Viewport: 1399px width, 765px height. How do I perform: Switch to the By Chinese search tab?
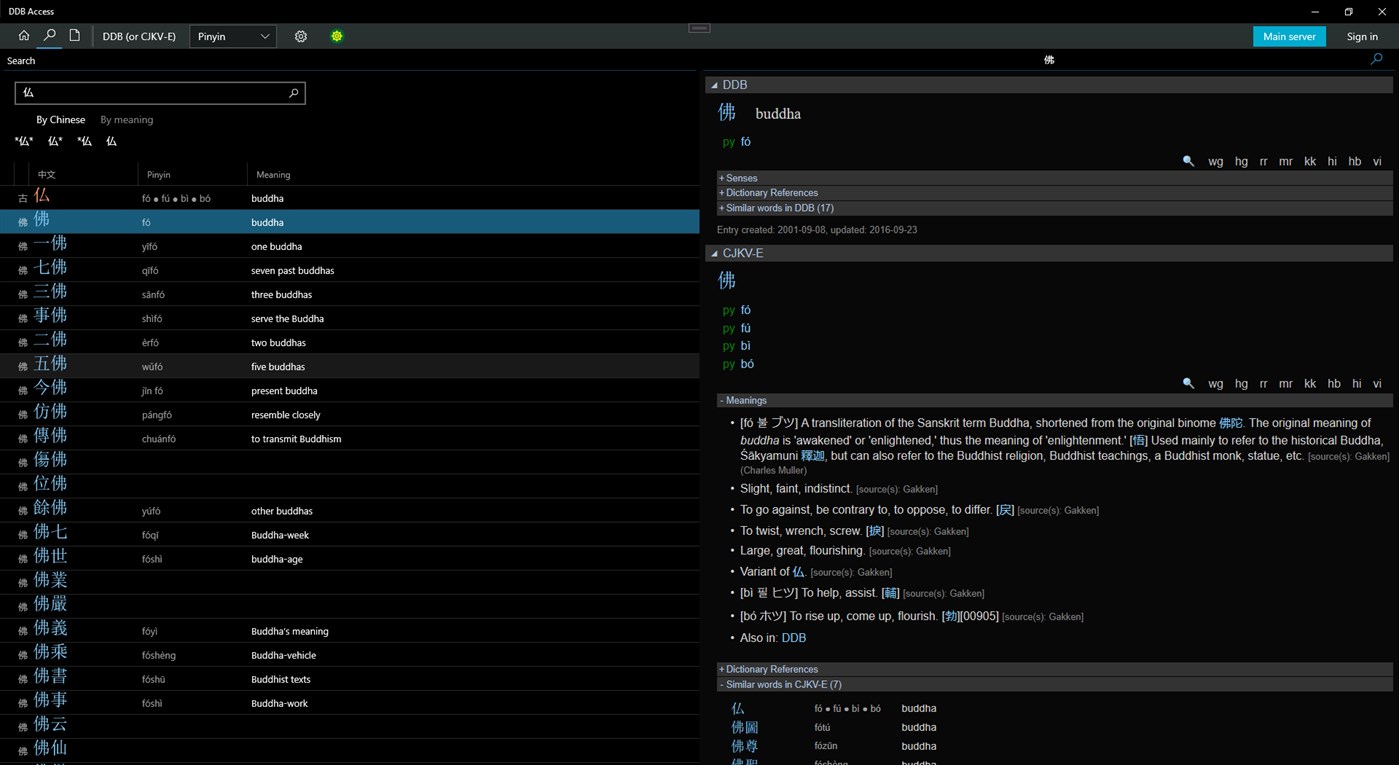tap(60, 119)
